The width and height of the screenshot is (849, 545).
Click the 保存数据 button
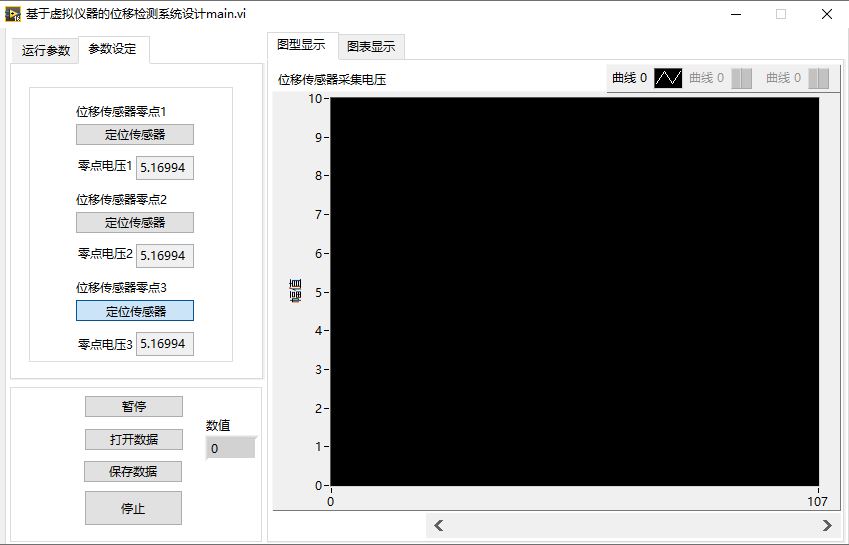pyautogui.click(x=133, y=471)
